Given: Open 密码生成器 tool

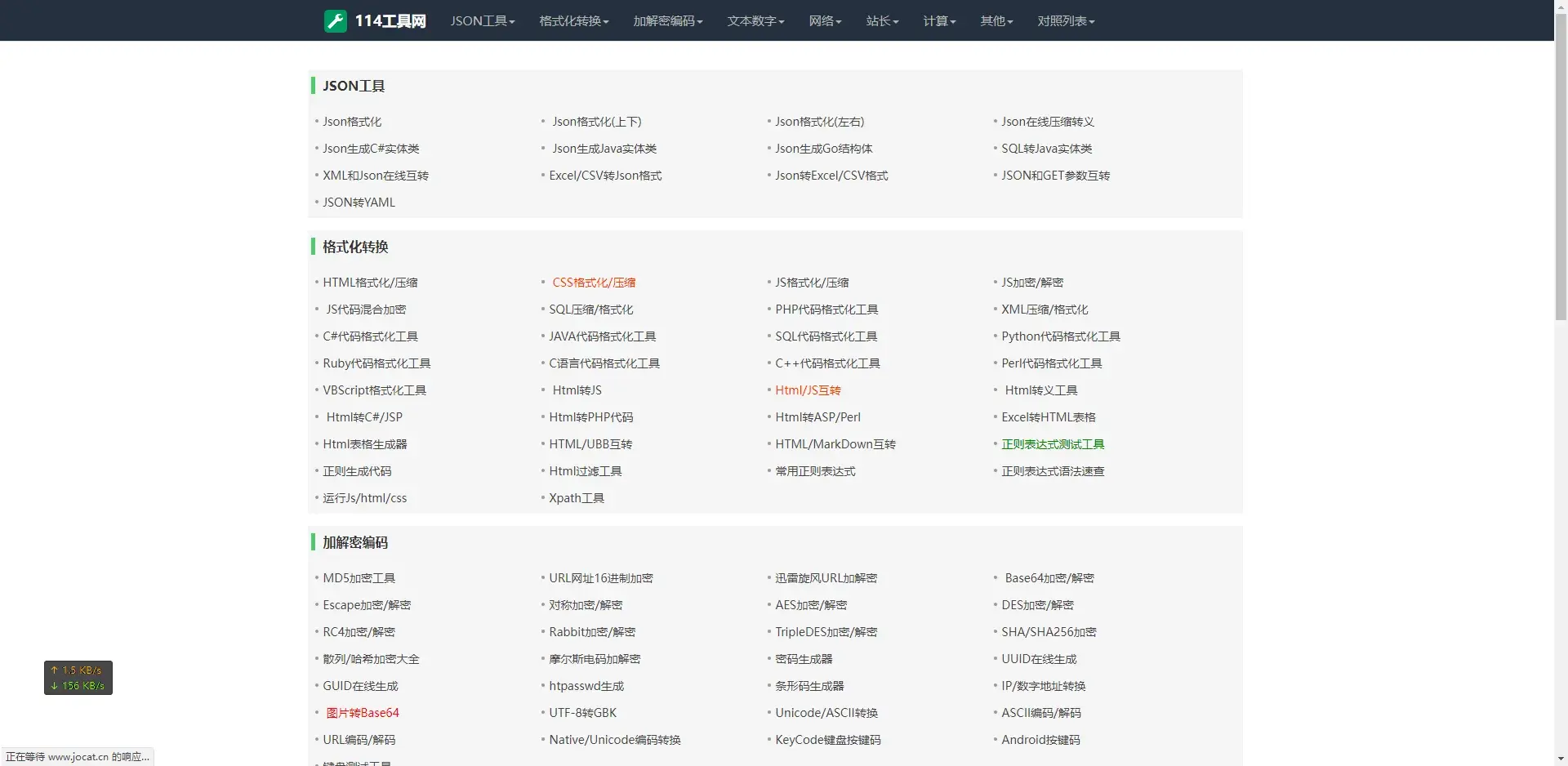Looking at the screenshot, I should pyautogui.click(x=804, y=659).
